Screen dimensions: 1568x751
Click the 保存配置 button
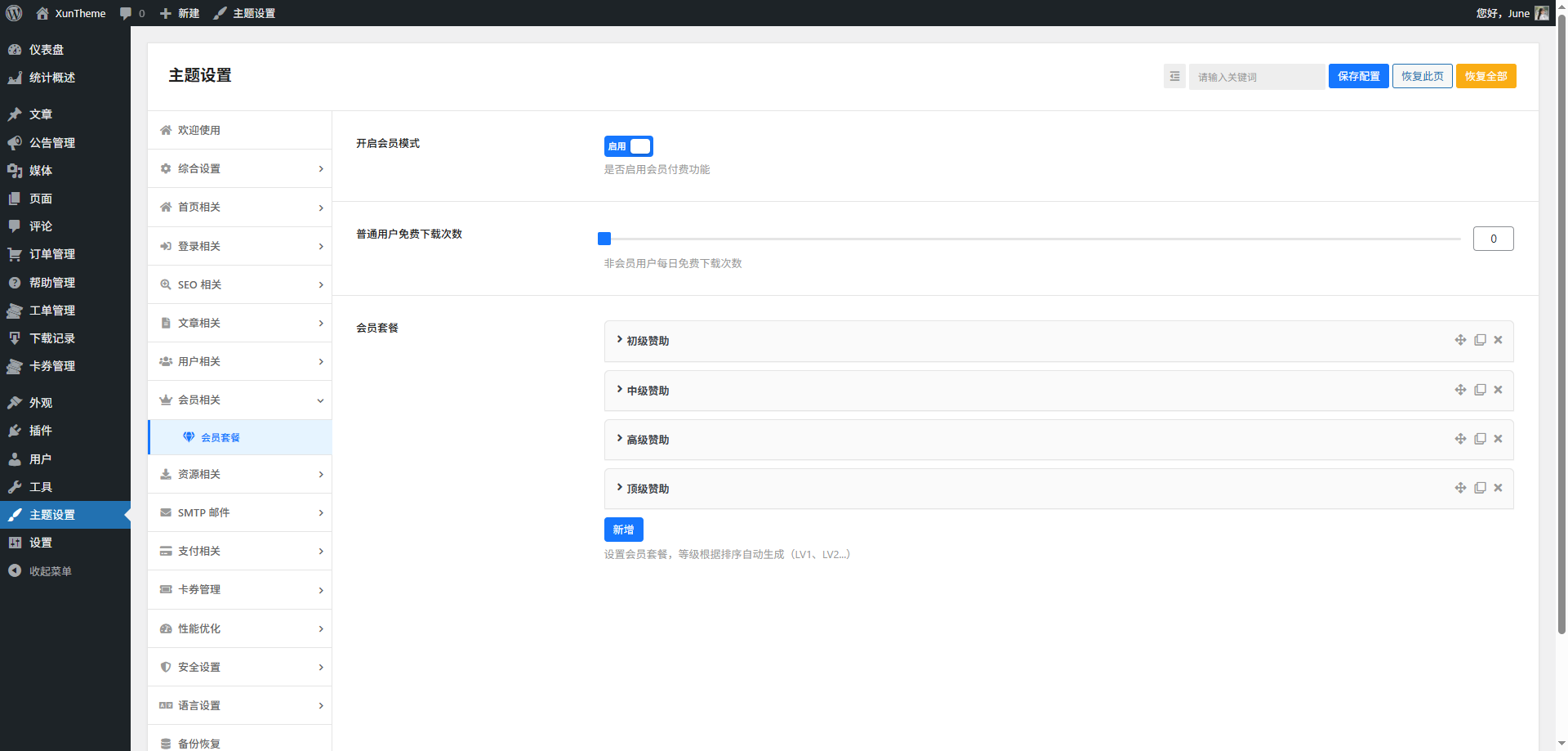[1358, 76]
